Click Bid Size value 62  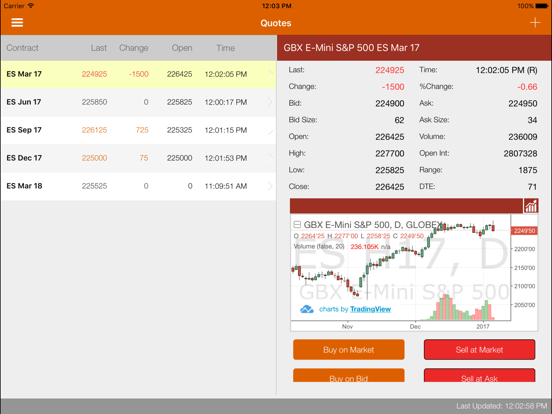(x=399, y=120)
